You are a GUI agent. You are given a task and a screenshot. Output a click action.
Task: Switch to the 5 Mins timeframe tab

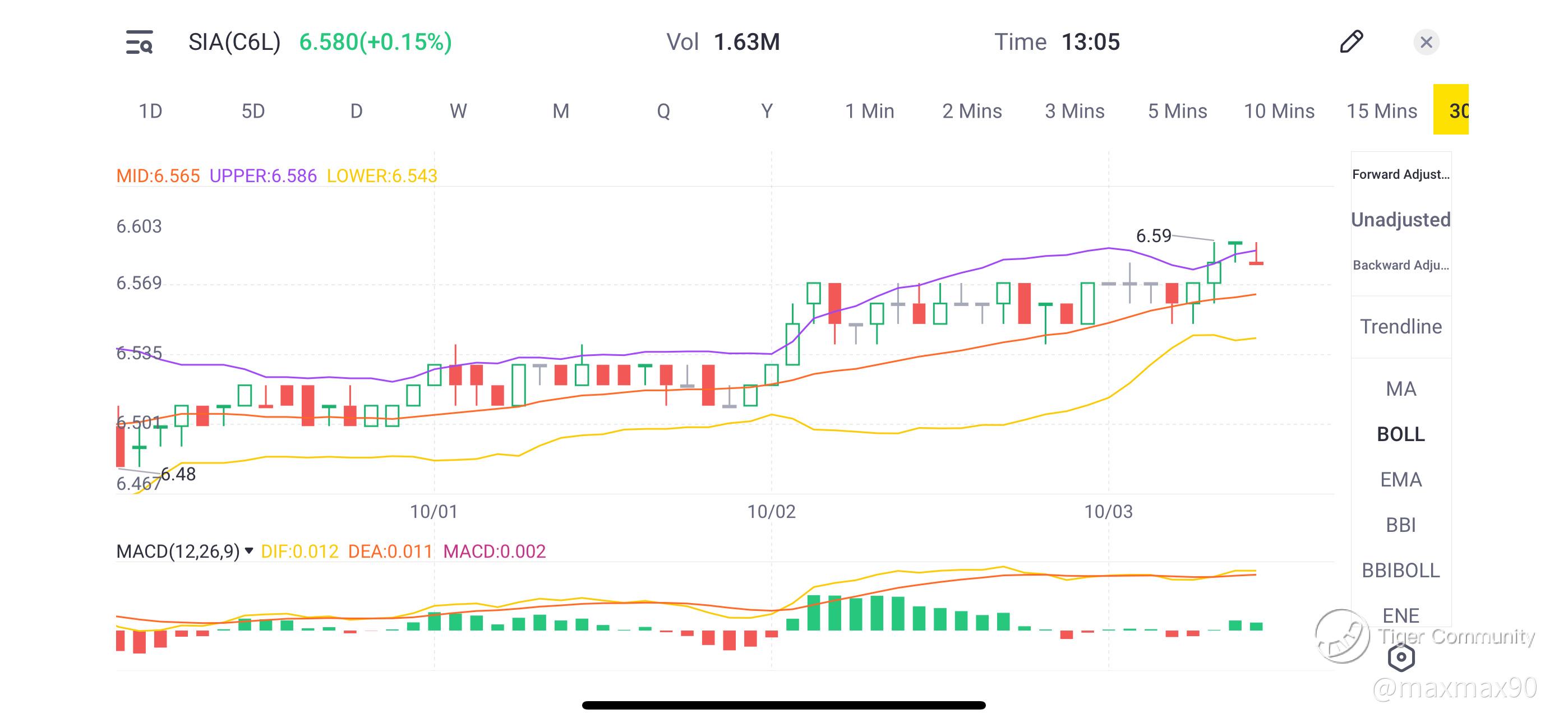pyautogui.click(x=1177, y=112)
